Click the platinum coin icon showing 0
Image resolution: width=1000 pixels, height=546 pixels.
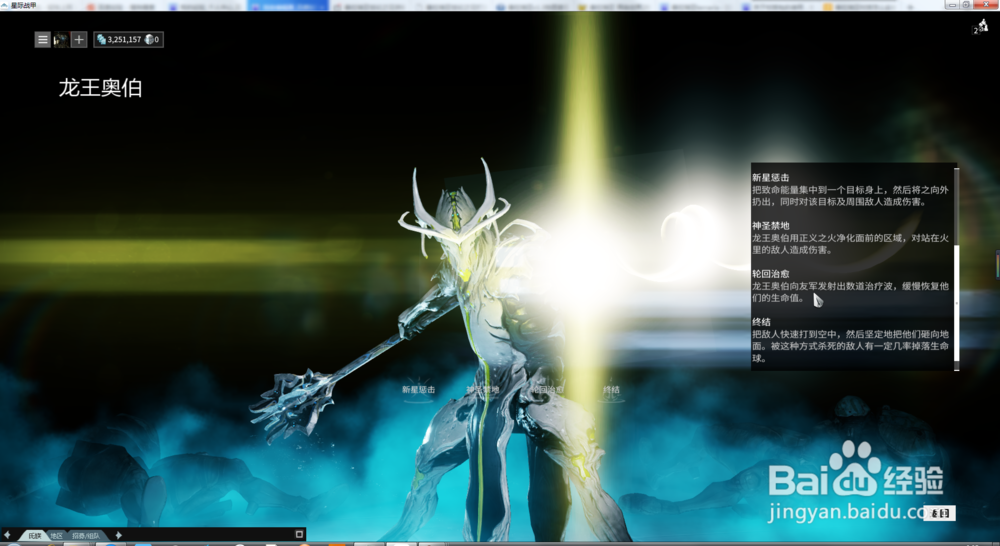tap(149, 40)
